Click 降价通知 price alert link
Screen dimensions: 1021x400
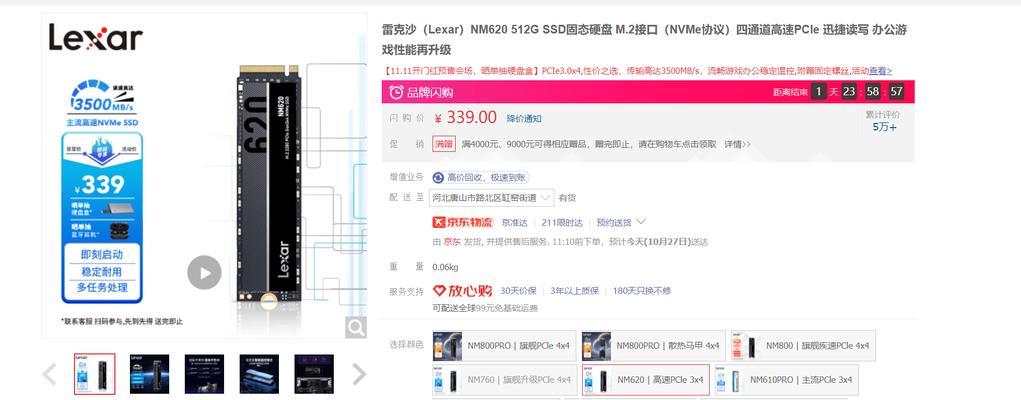524,119
